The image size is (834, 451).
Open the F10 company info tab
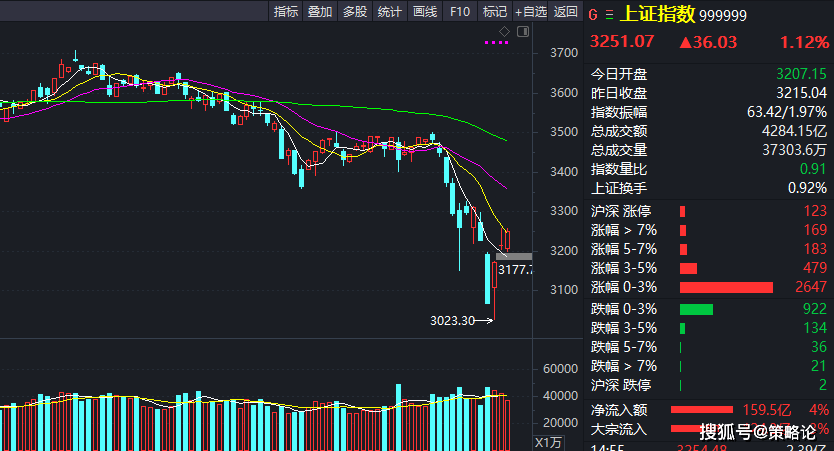click(460, 12)
